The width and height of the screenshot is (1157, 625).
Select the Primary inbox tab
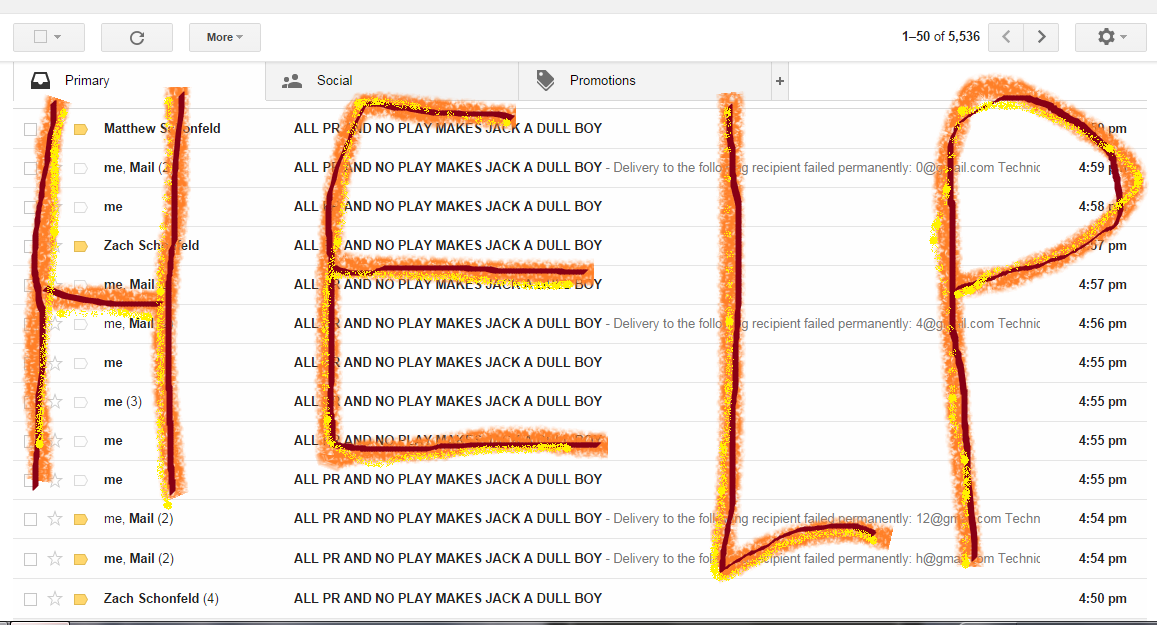[87, 81]
